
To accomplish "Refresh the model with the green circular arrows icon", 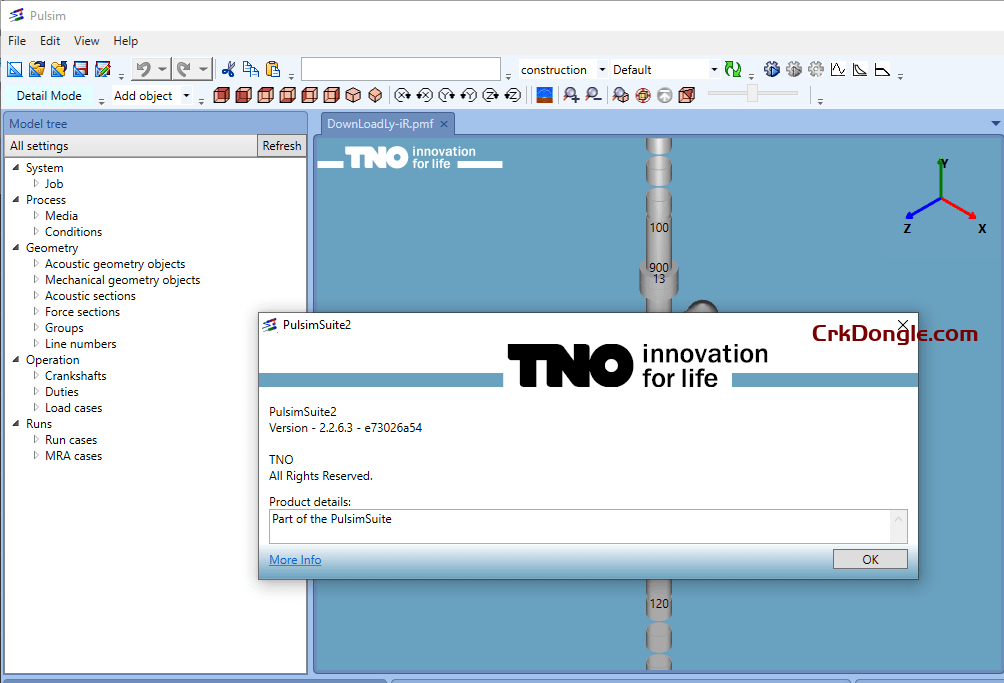I will 731,69.
